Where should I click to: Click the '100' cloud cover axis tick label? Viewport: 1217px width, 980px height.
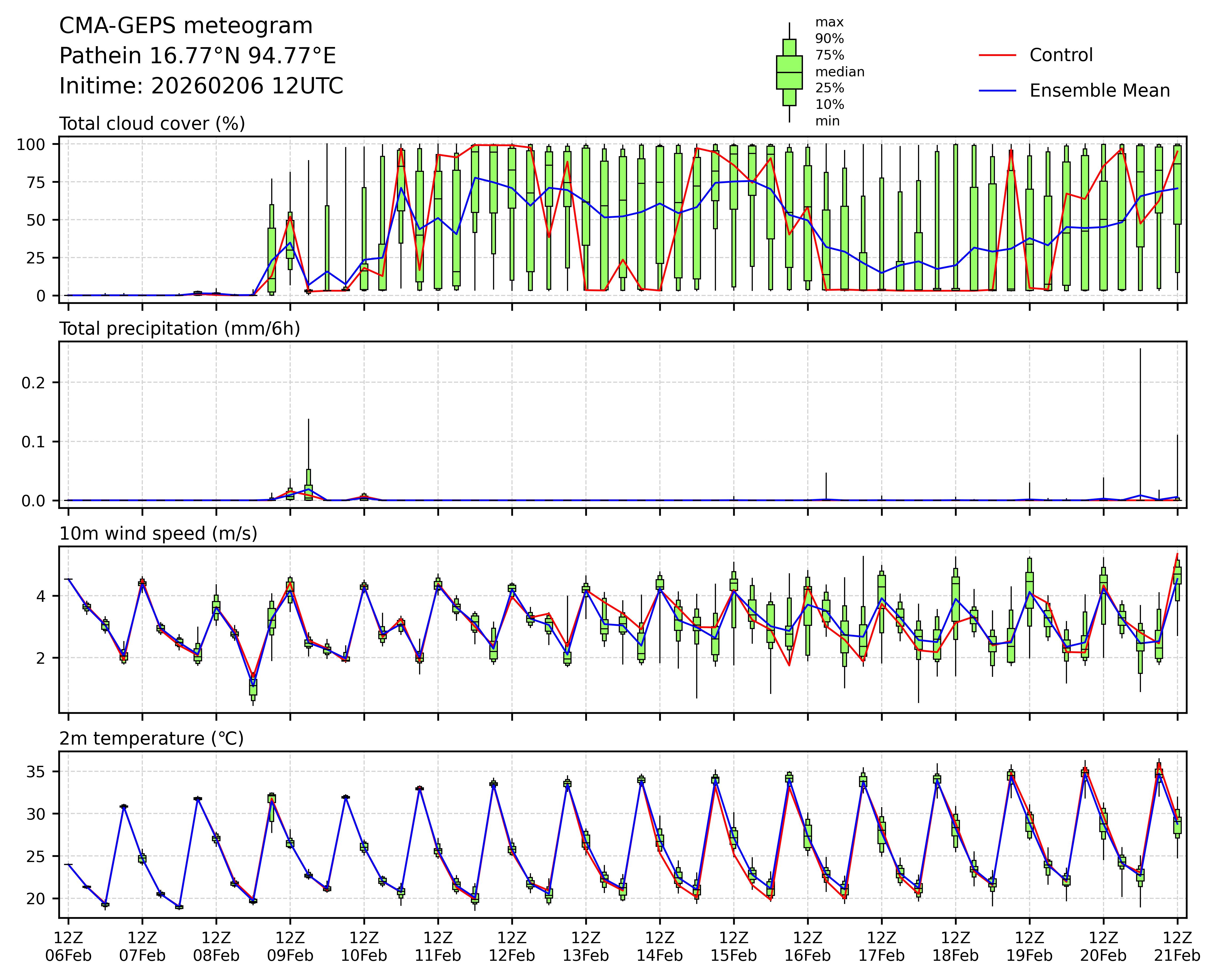coord(30,144)
